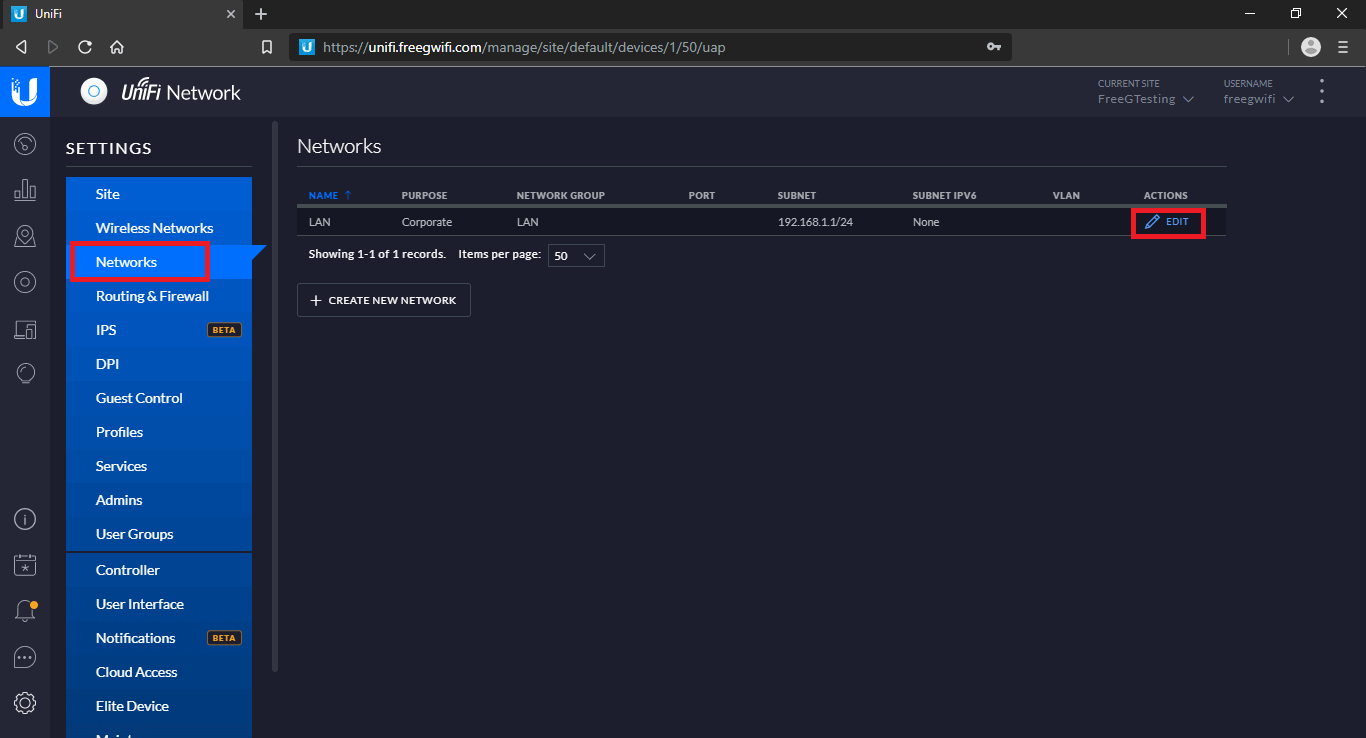1366x738 pixels.
Task: Open Cloud Access settings
Action: [x=159, y=672]
